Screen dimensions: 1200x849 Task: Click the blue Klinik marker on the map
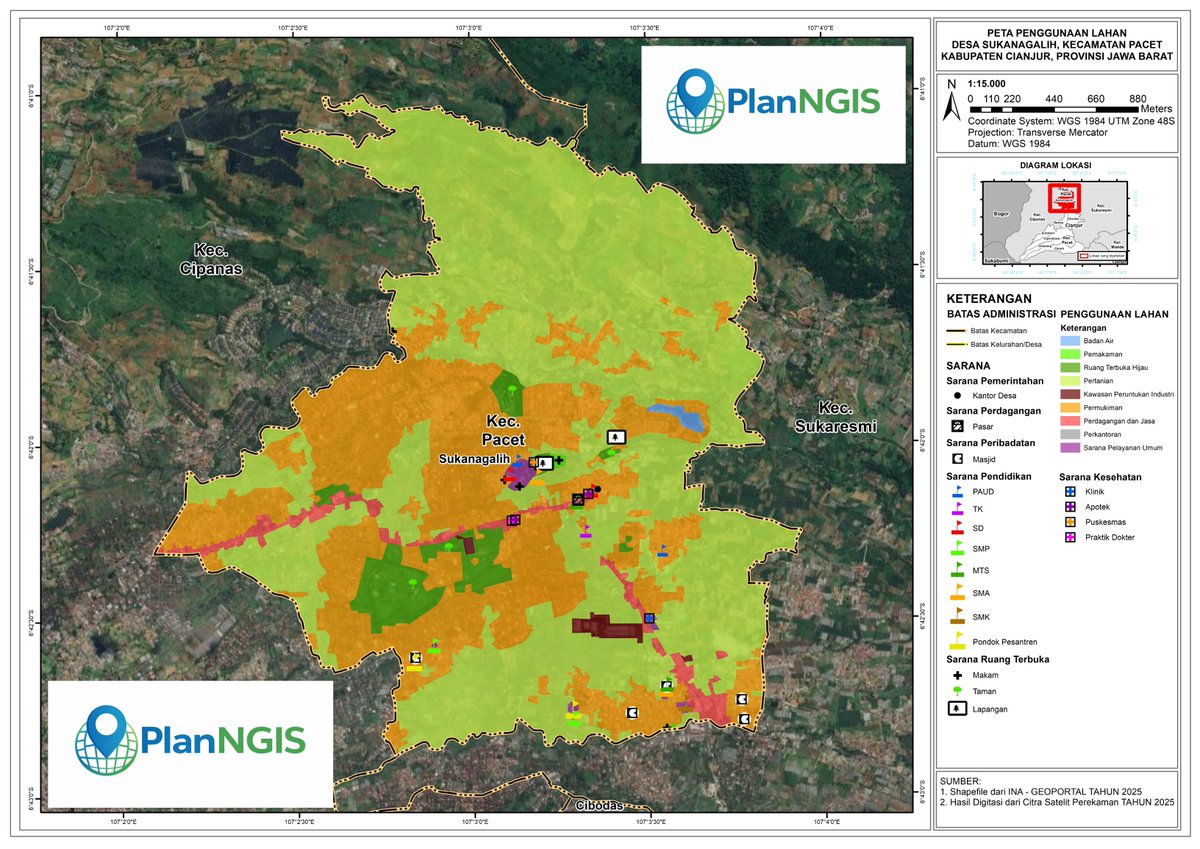pyautogui.click(x=649, y=619)
